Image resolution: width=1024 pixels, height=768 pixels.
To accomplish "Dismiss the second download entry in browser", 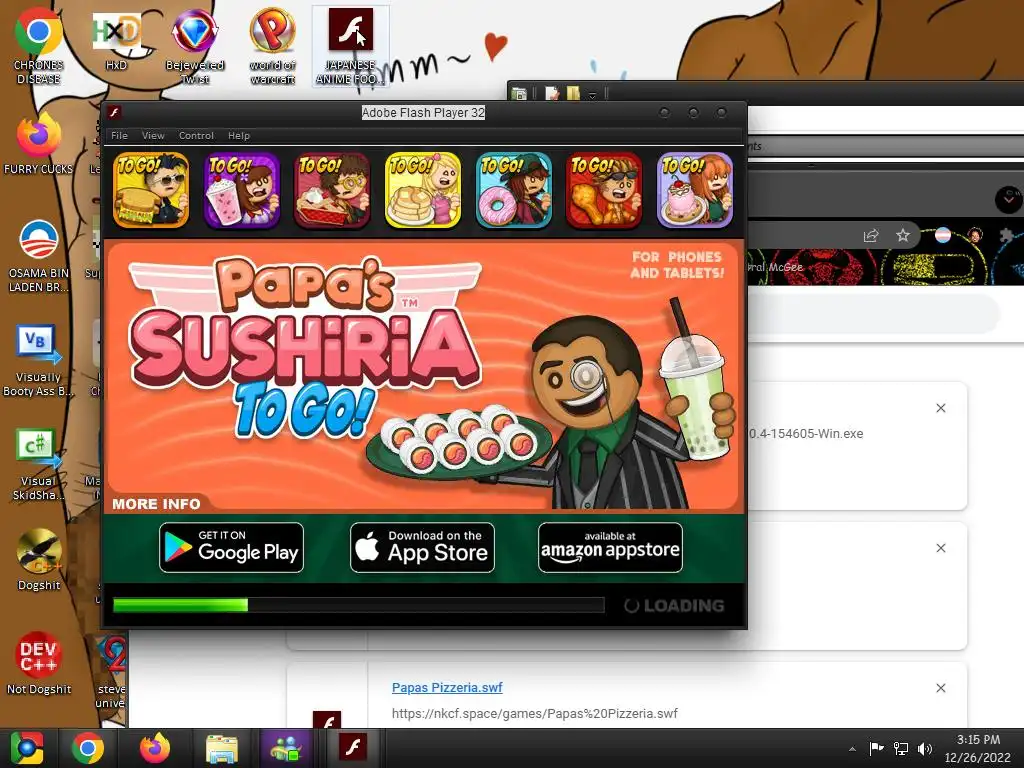I will tap(940, 548).
